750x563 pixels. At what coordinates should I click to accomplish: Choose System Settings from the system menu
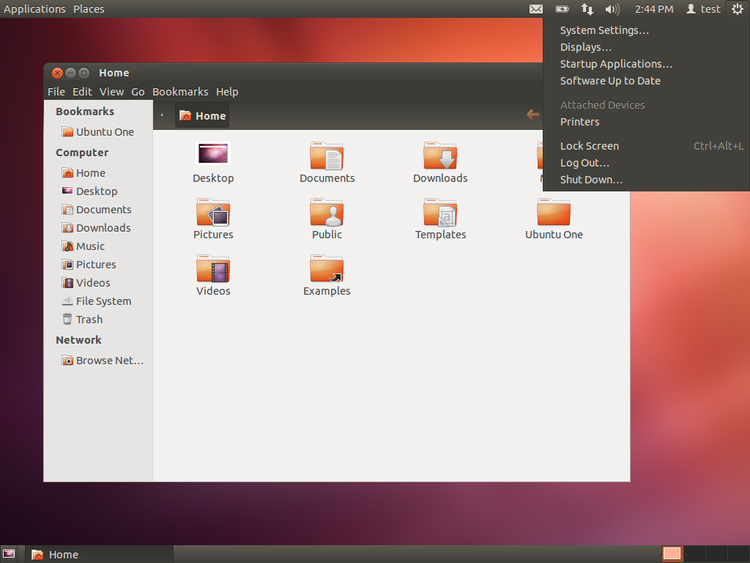604,31
